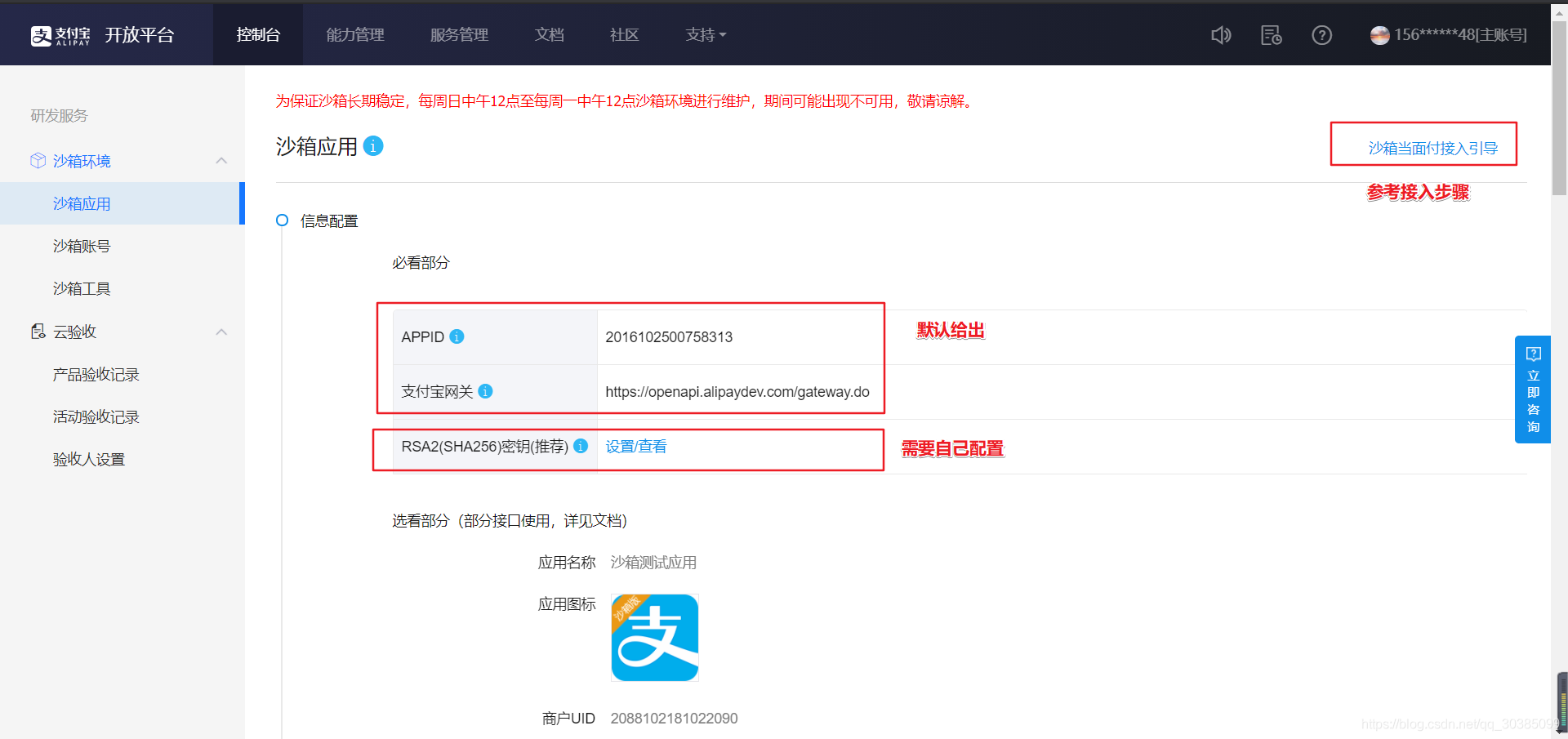
Task: Open the announcements speaker icon
Action: pyautogui.click(x=1220, y=35)
